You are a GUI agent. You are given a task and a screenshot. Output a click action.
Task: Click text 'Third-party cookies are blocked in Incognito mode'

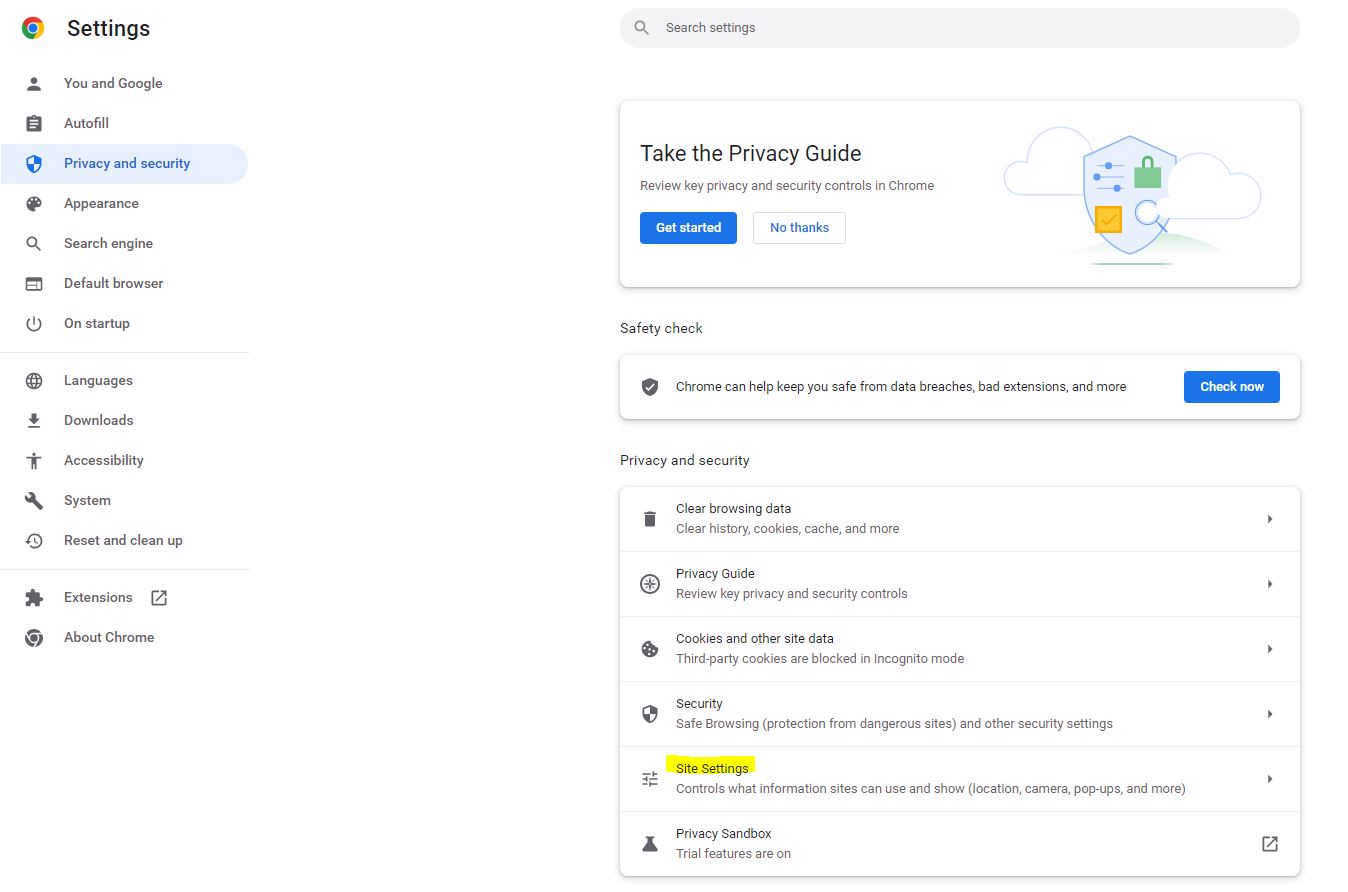pyautogui.click(x=820, y=659)
